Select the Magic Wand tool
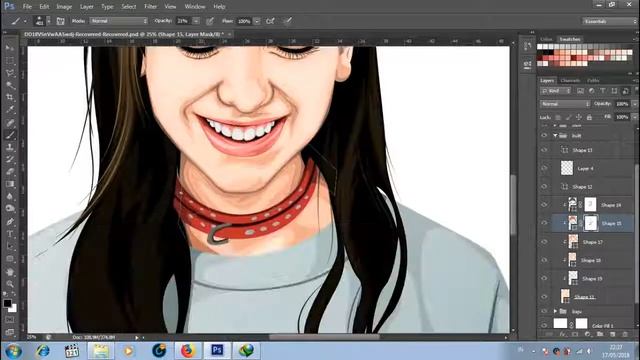Image resolution: width=640 pixels, height=360 pixels. [x=10, y=86]
